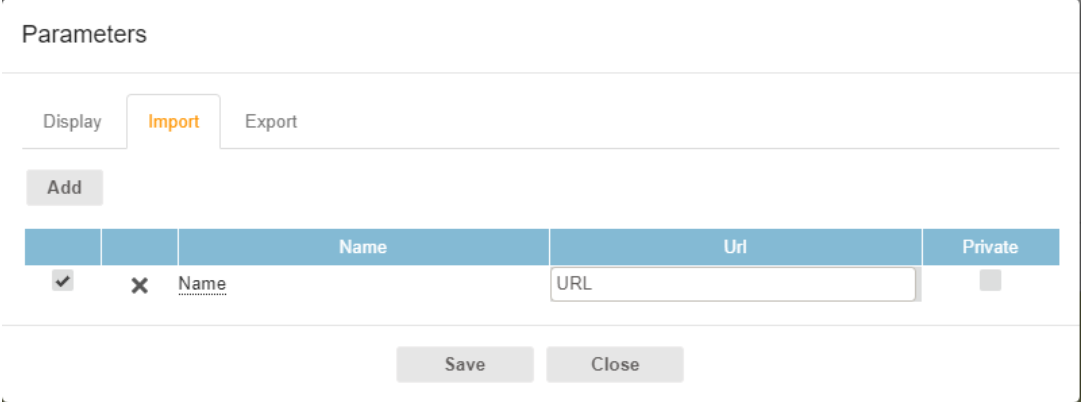Save the parameters

[465, 365]
